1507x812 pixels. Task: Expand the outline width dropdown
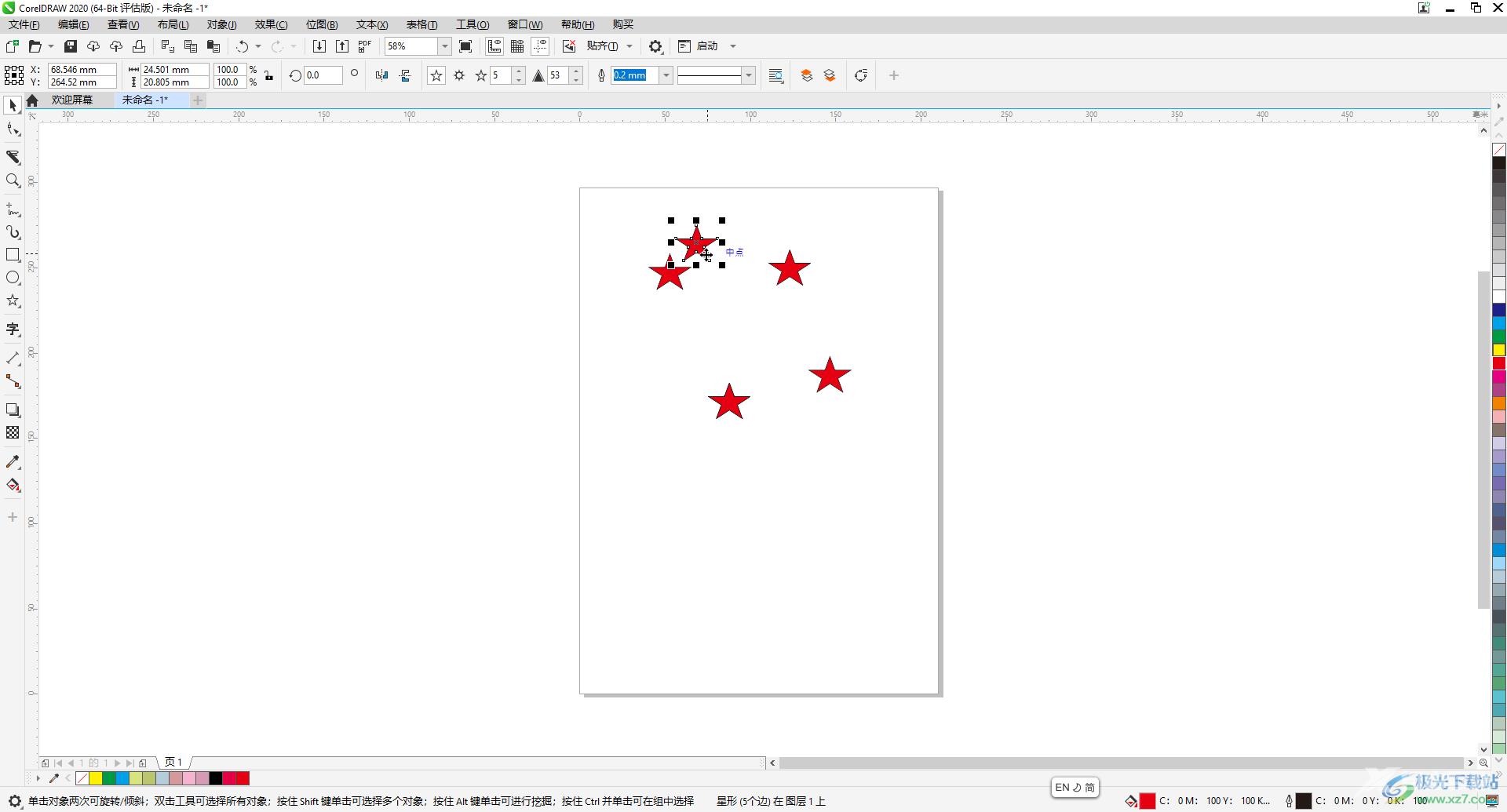point(666,75)
